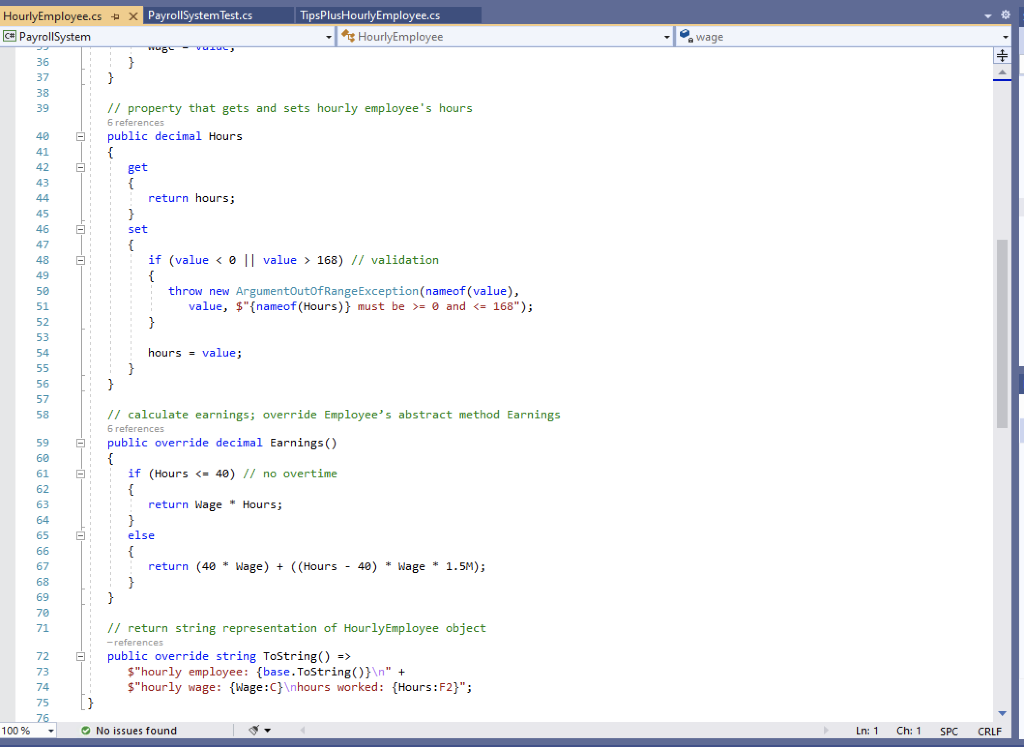Click the No issues found status text
Image resolution: width=1024 pixels, height=747 pixels.
(136, 731)
